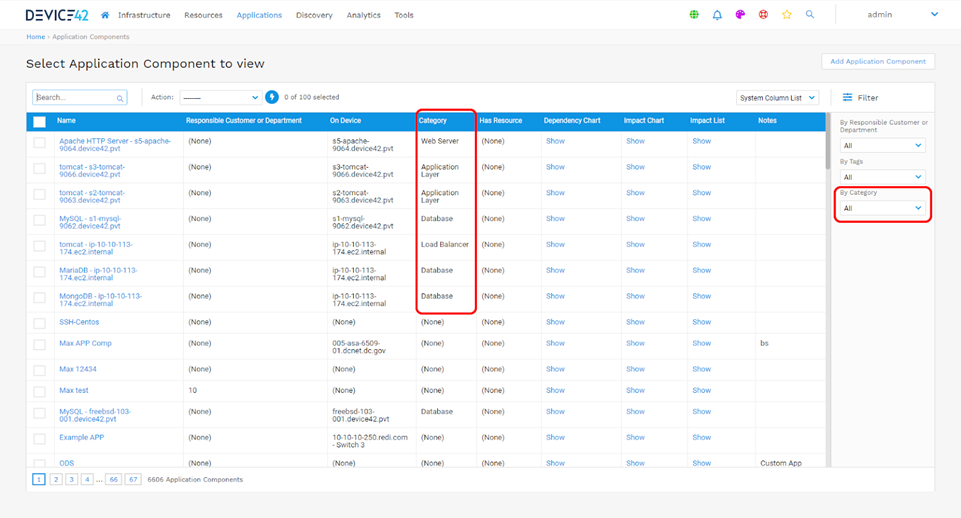Open the Analytics menu
The image size is (961, 518).
(363, 15)
